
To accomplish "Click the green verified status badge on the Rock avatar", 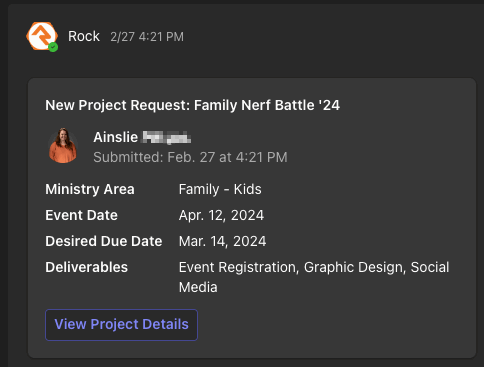I will click(x=53, y=47).
